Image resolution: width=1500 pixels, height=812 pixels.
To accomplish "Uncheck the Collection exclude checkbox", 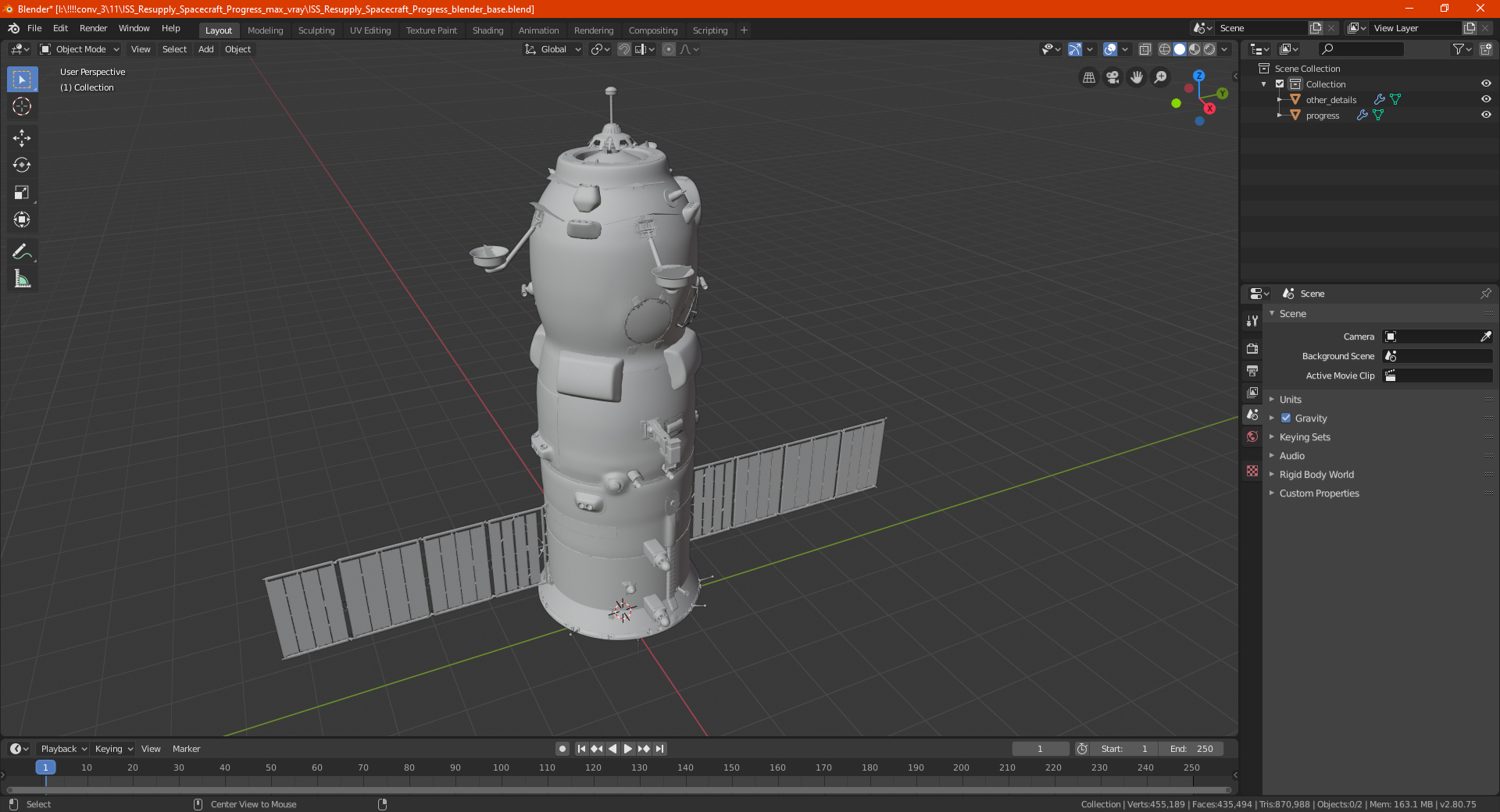I will click(1280, 84).
